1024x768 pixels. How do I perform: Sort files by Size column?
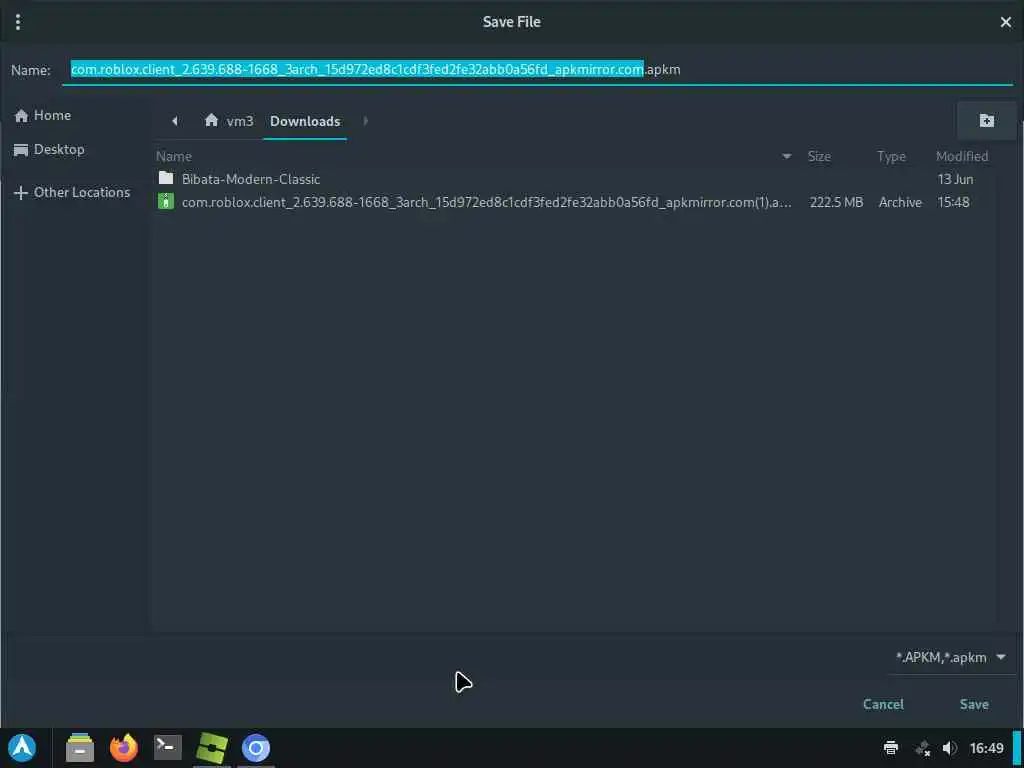[819, 156]
